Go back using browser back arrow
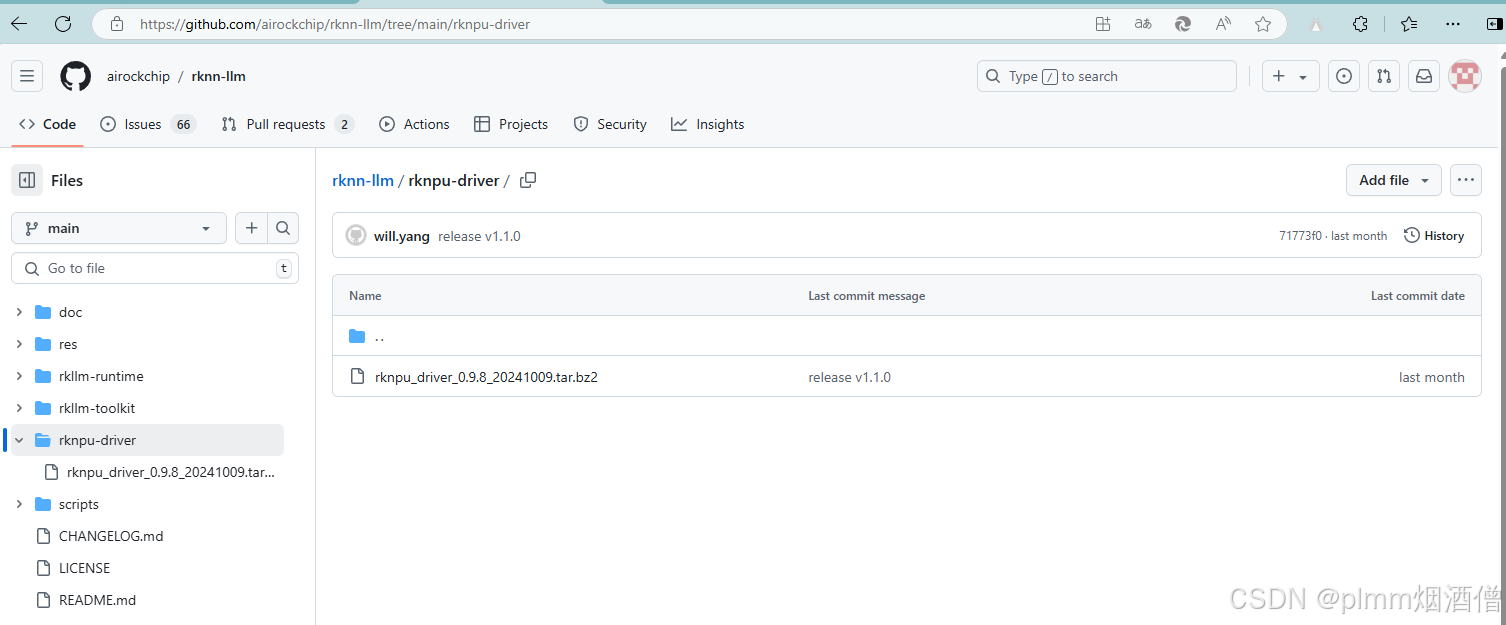The height and width of the screenshot is (625, 1506). click(x=19, y=24)
